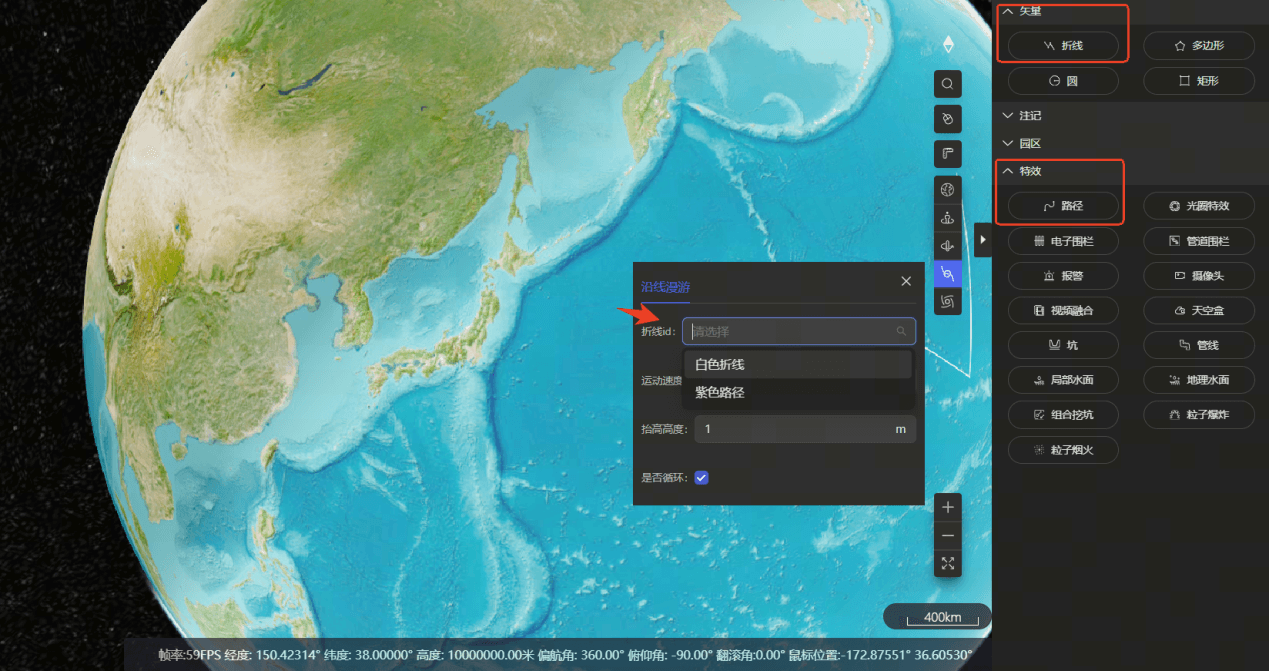
Task: Expand the 注记 section
Action: pos(1008,116)
